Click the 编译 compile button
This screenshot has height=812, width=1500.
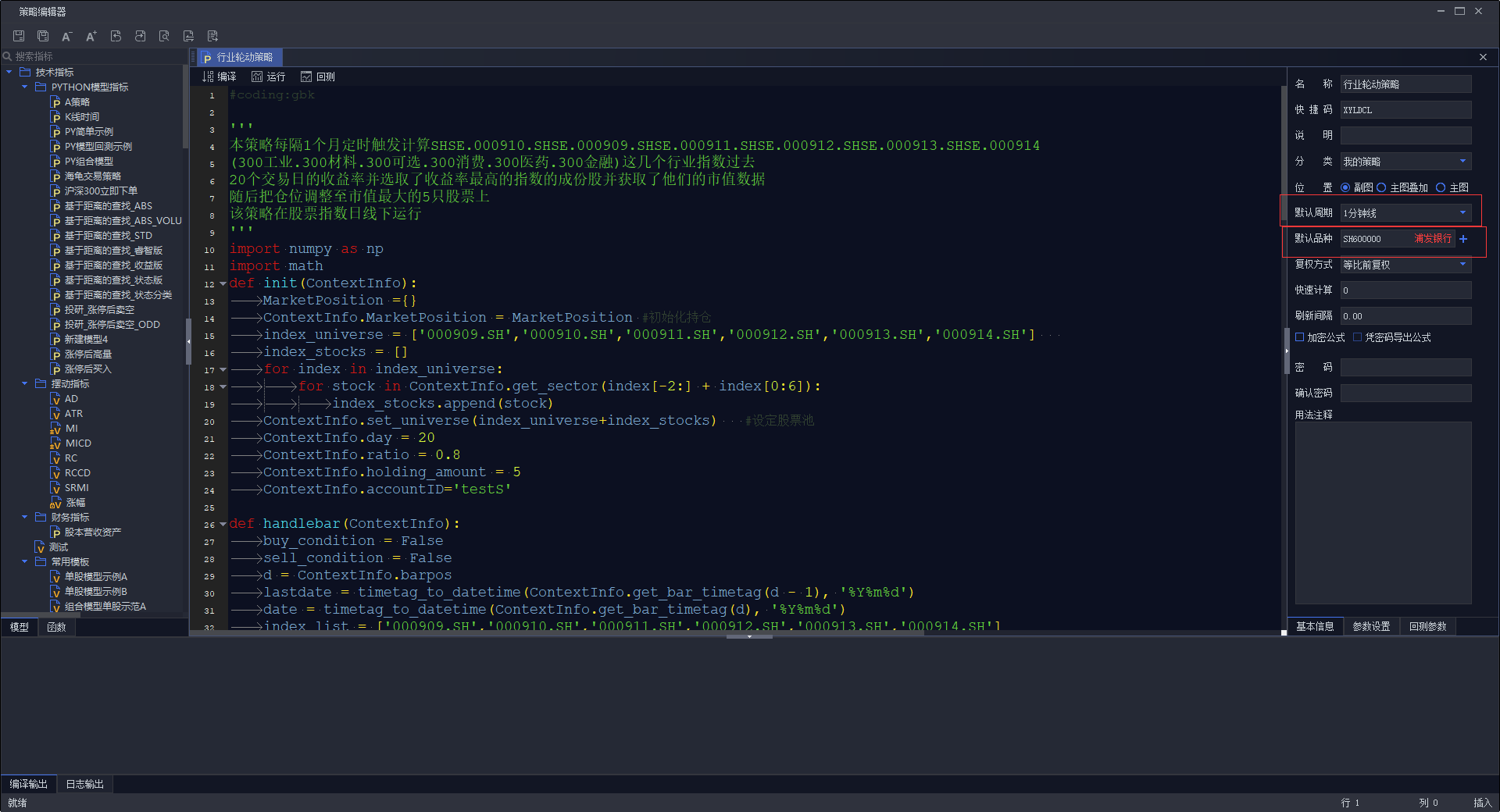[x=220, y=77]
